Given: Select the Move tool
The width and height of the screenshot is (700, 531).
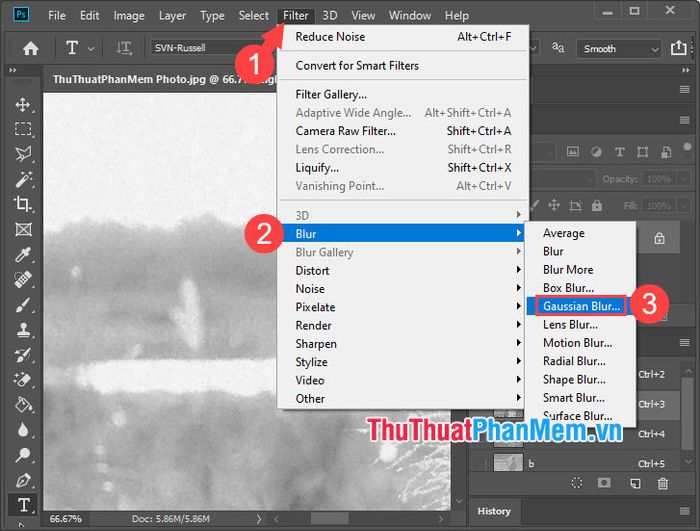Looking at the screenshot, I should (x=23, y=105).
